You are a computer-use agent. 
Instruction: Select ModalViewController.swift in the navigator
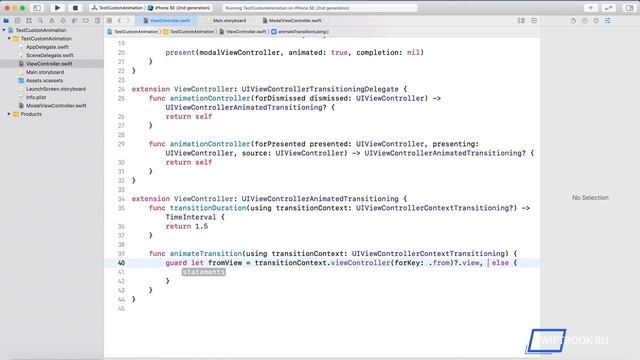point(56,106)
